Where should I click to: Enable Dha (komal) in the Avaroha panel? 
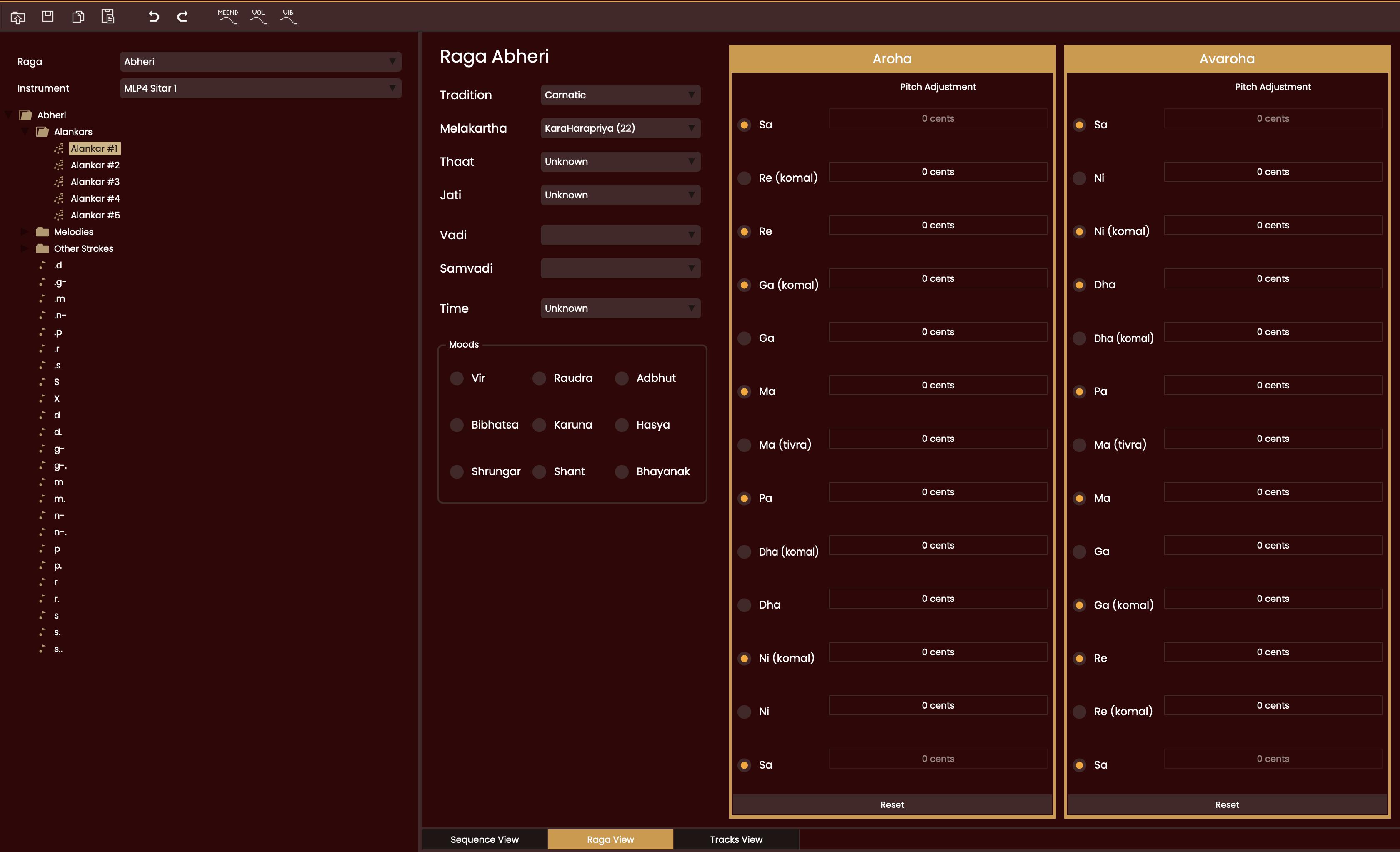pyautogui.click(x=1079, y=338)
